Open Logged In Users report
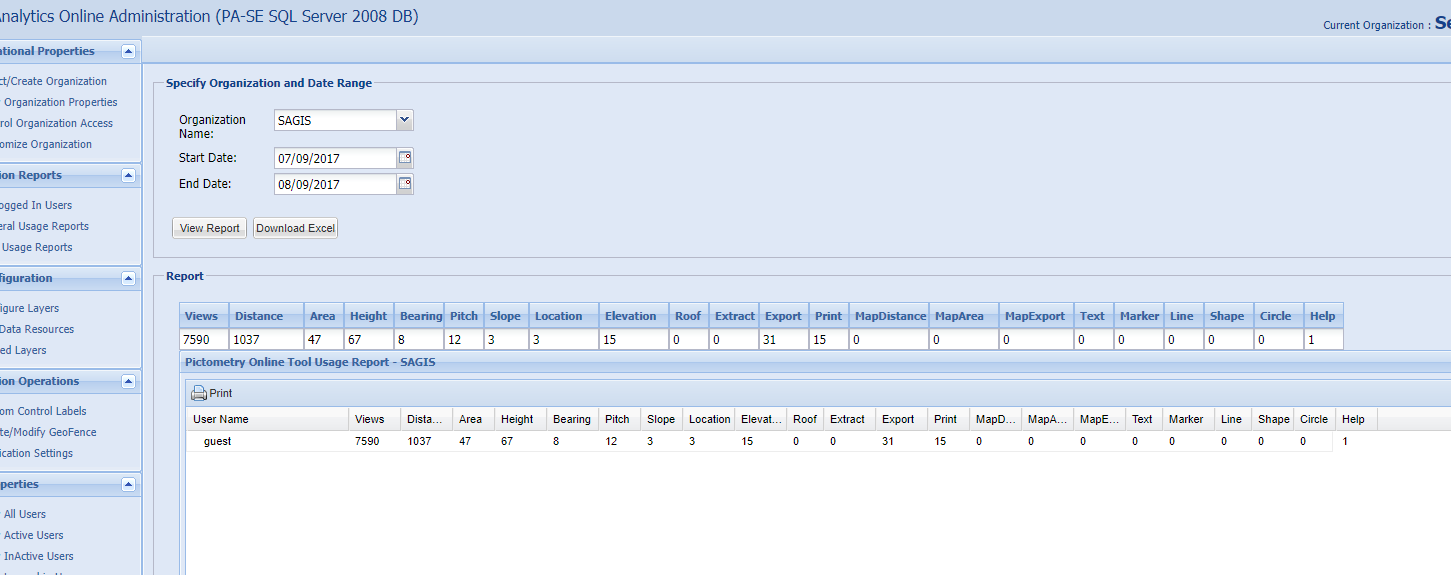This screenshot has width=1451, height=575. (x=36, y=205)
